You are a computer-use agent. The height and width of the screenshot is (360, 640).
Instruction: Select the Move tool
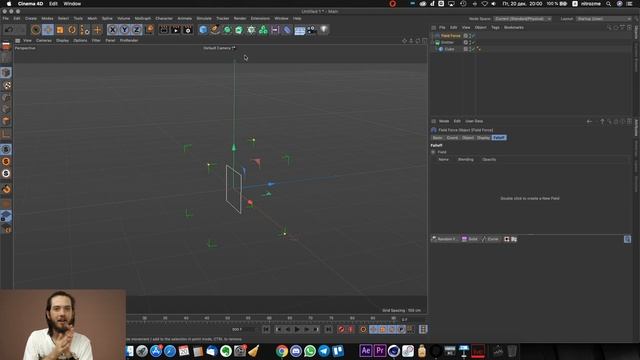coord(48,30)
